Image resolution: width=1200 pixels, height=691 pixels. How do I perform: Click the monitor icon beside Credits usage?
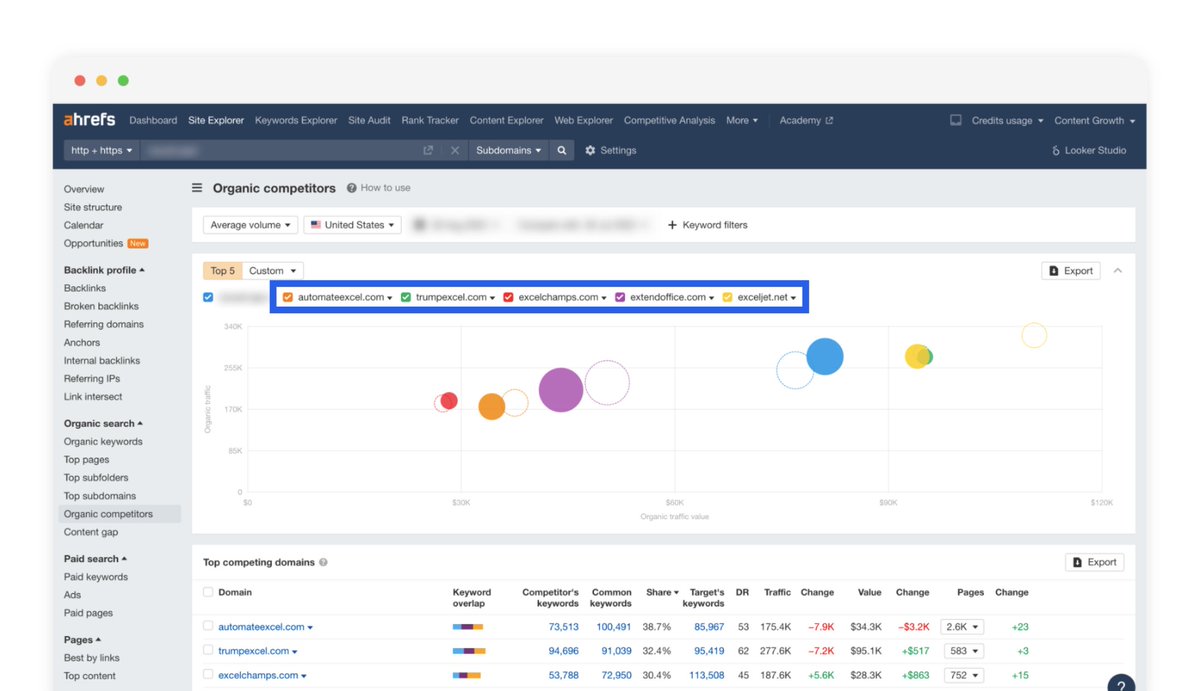pyautogui.click(x=956, y=120)
